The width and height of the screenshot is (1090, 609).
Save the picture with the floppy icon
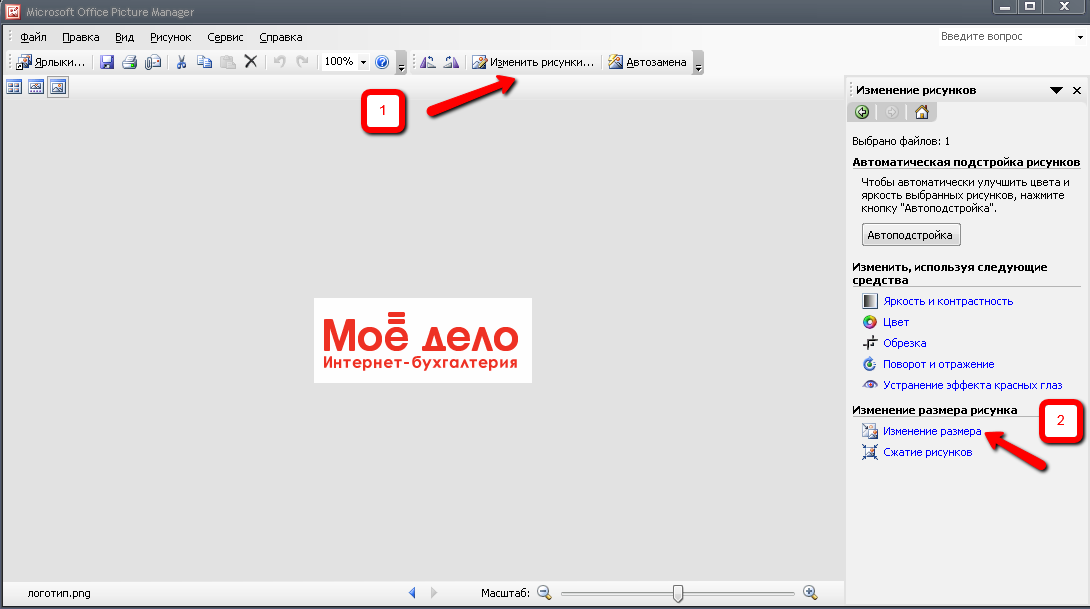[x=106, y=62]
